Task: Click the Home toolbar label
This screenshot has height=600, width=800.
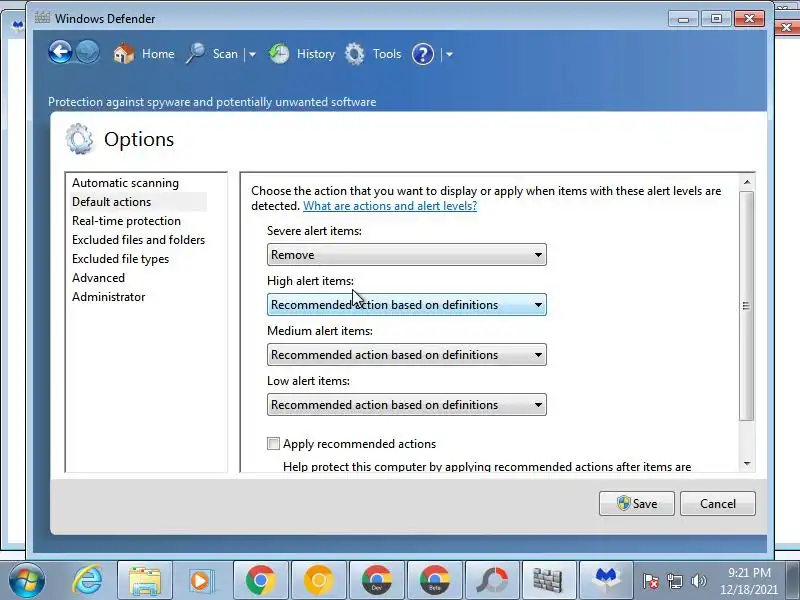Action: click(x=158, y=54)
